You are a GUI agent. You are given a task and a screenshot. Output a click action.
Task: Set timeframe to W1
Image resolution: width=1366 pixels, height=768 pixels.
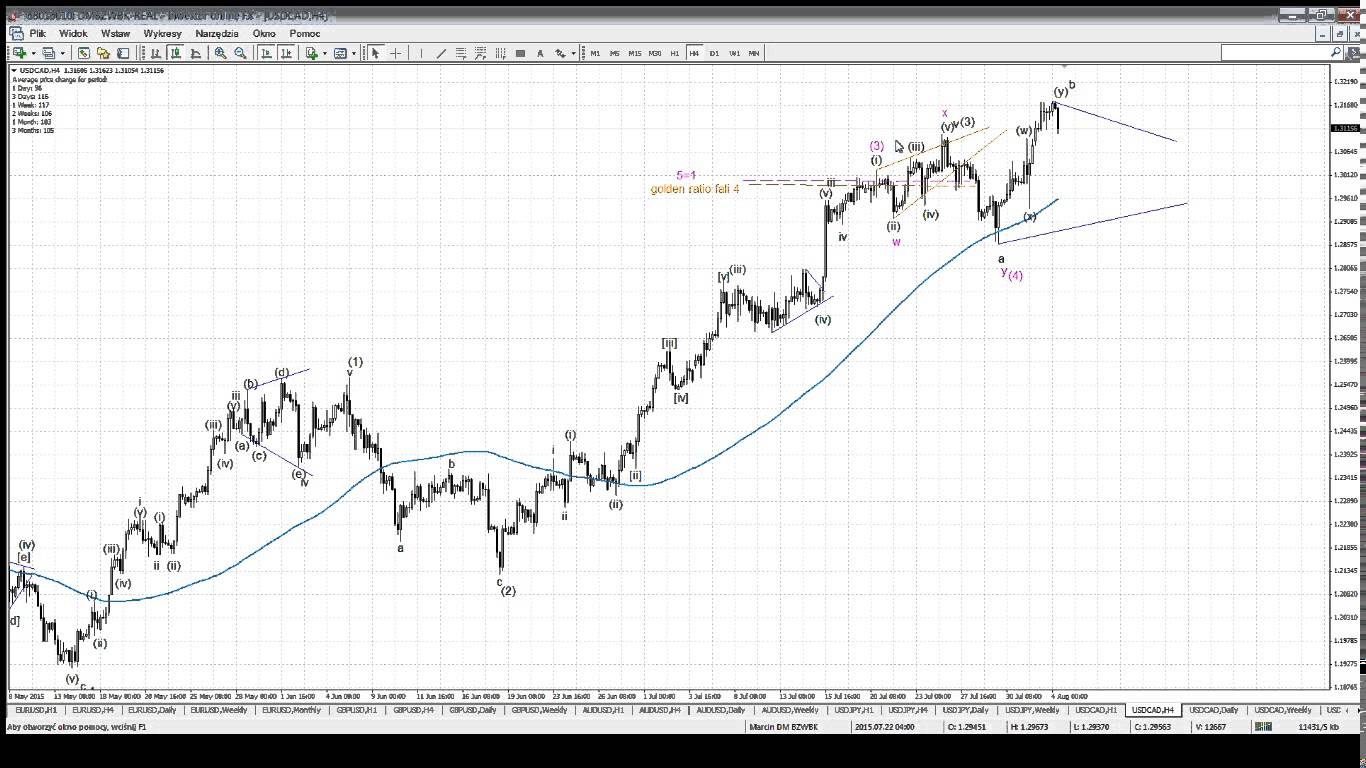[734, 53]
